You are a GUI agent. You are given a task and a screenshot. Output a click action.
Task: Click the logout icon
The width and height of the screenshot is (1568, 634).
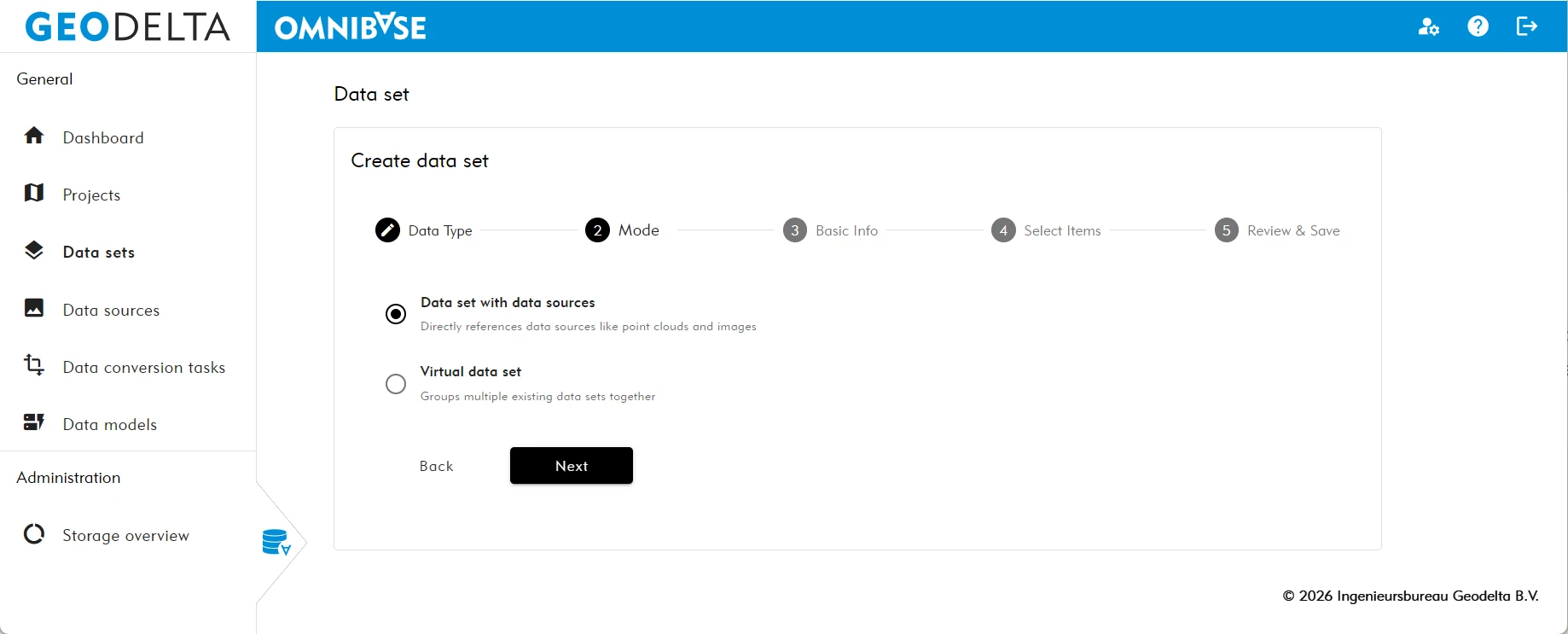(x=1526, y=26)
